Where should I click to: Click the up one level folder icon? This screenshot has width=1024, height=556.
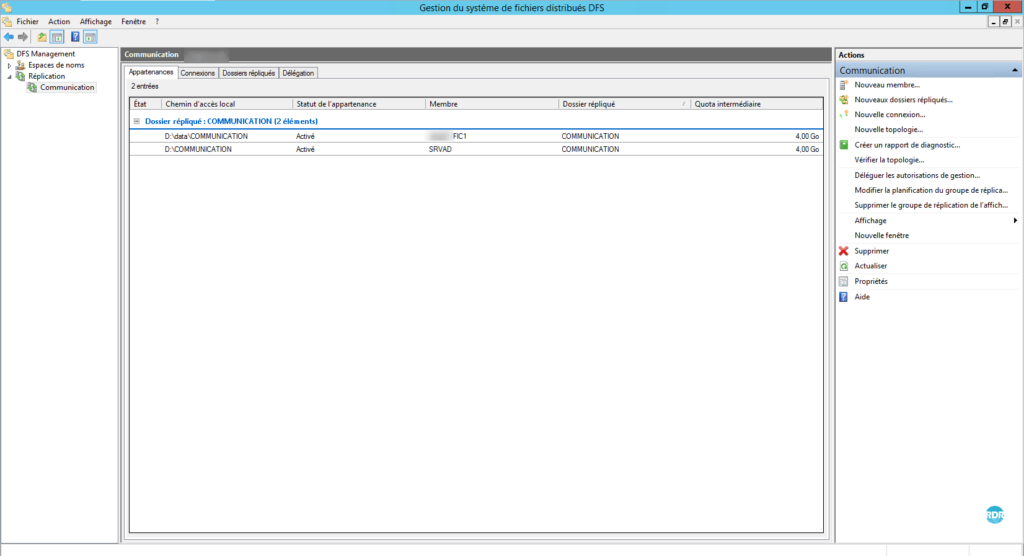click(x=42, y=37)
